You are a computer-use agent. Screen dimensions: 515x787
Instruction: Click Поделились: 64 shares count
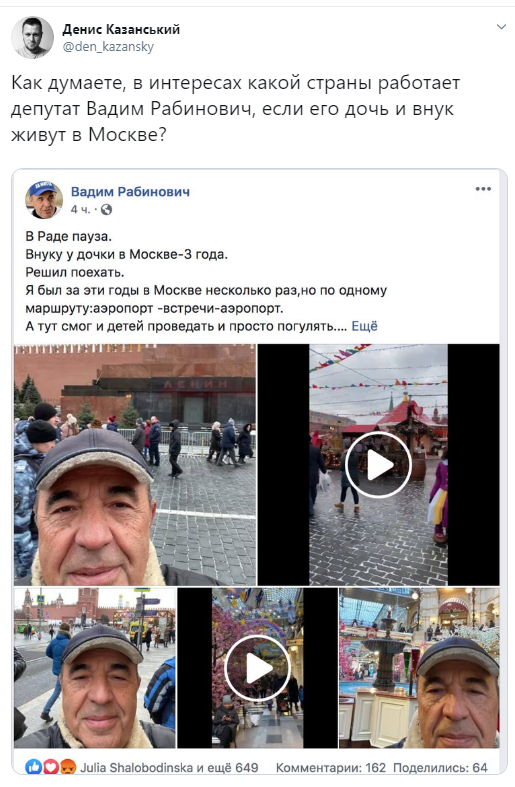[440, 768]
